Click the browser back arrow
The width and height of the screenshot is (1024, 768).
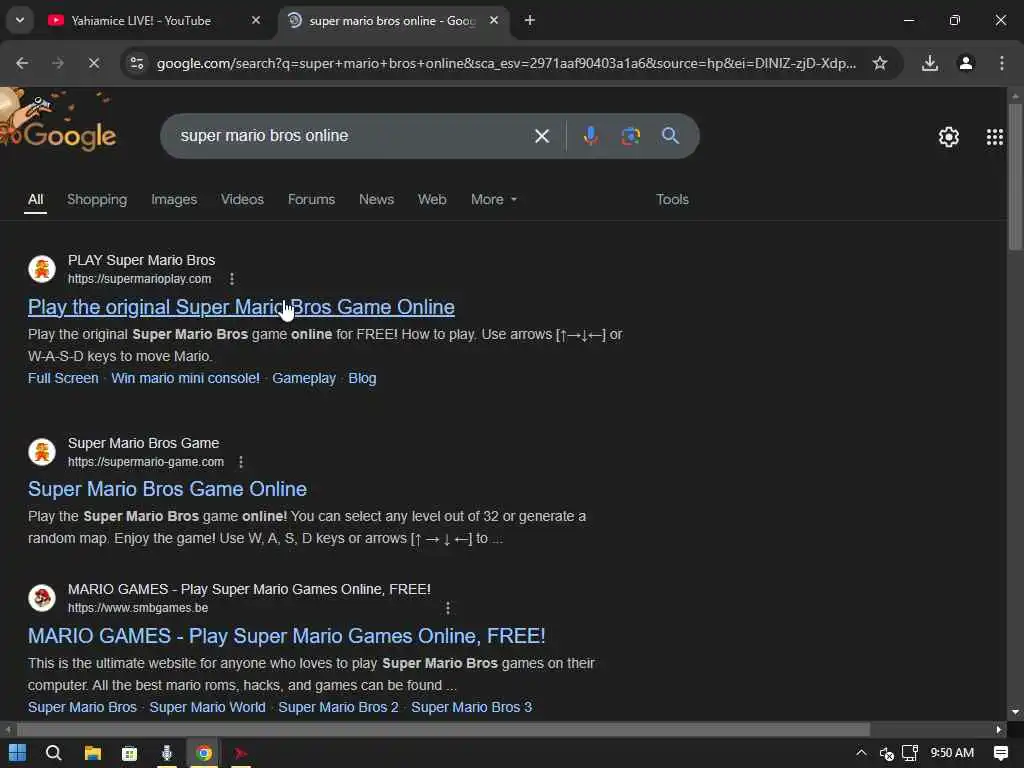pos(22,63)
